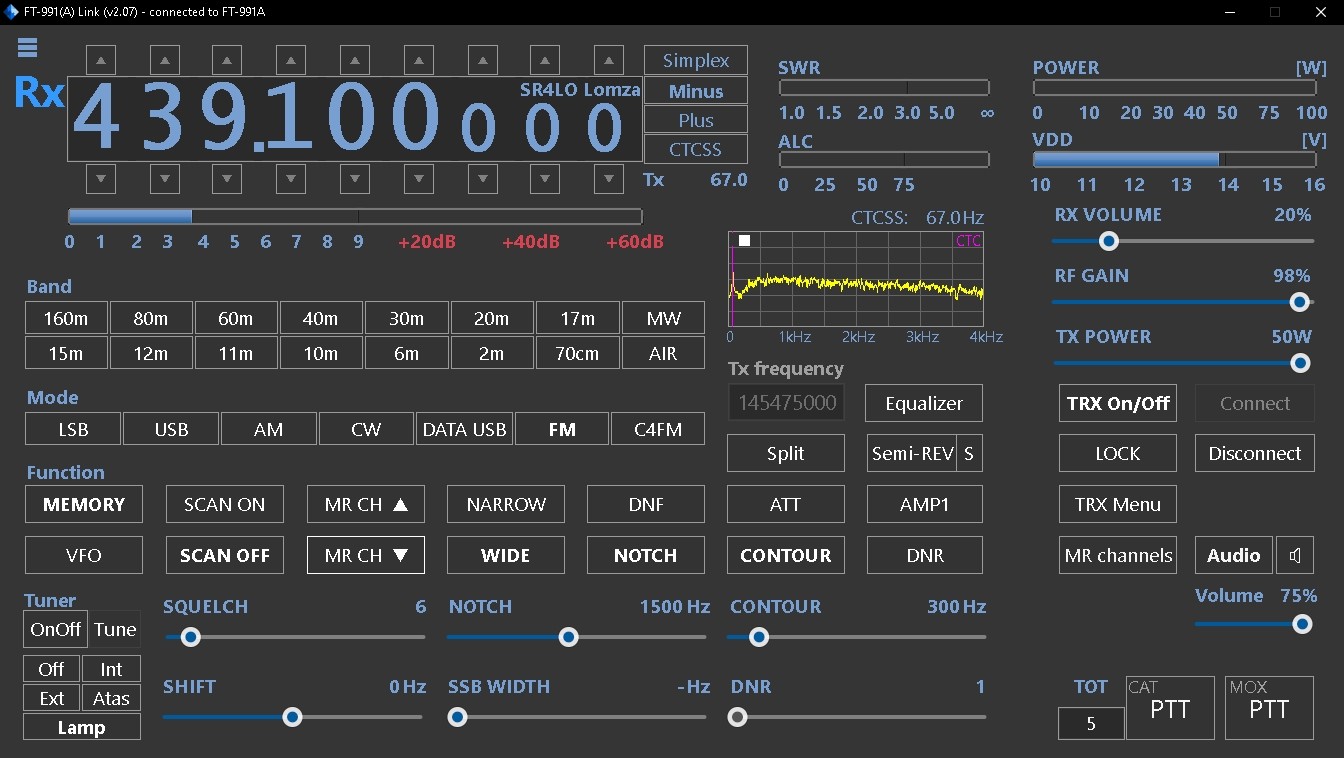Select Minus repeater shift
Screen dimensions: 1344x758
pyautogui.click(x=696, y=91)
